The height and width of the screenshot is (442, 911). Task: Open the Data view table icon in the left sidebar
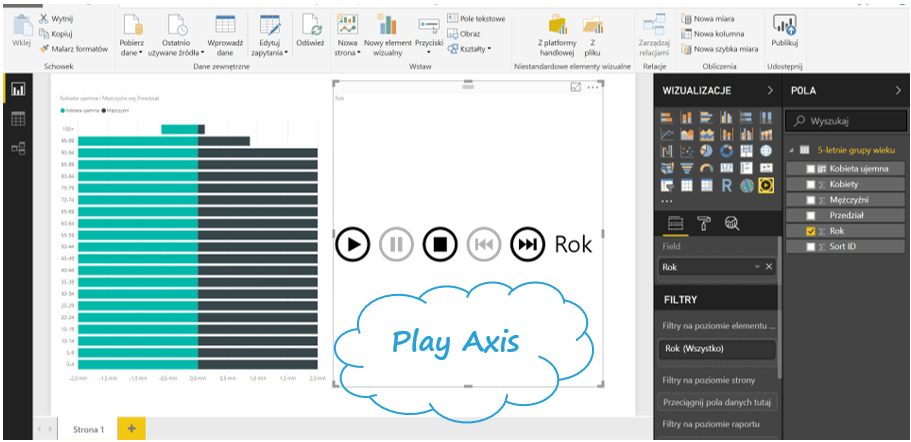click(18, 119)
